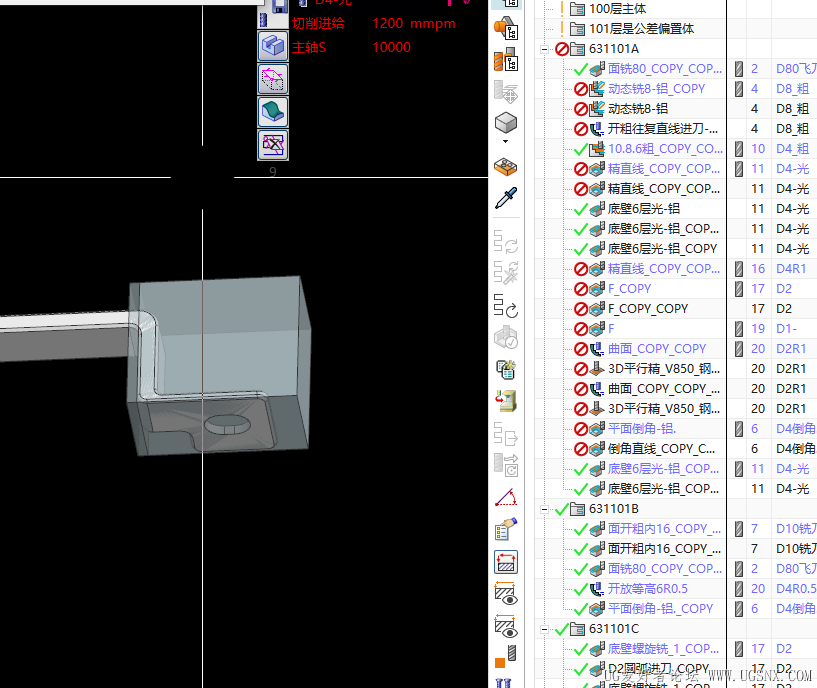Select operation 平面倒角-铝._COPY
This screenshot has height=688, width=817.
click(x=660, y=608)
